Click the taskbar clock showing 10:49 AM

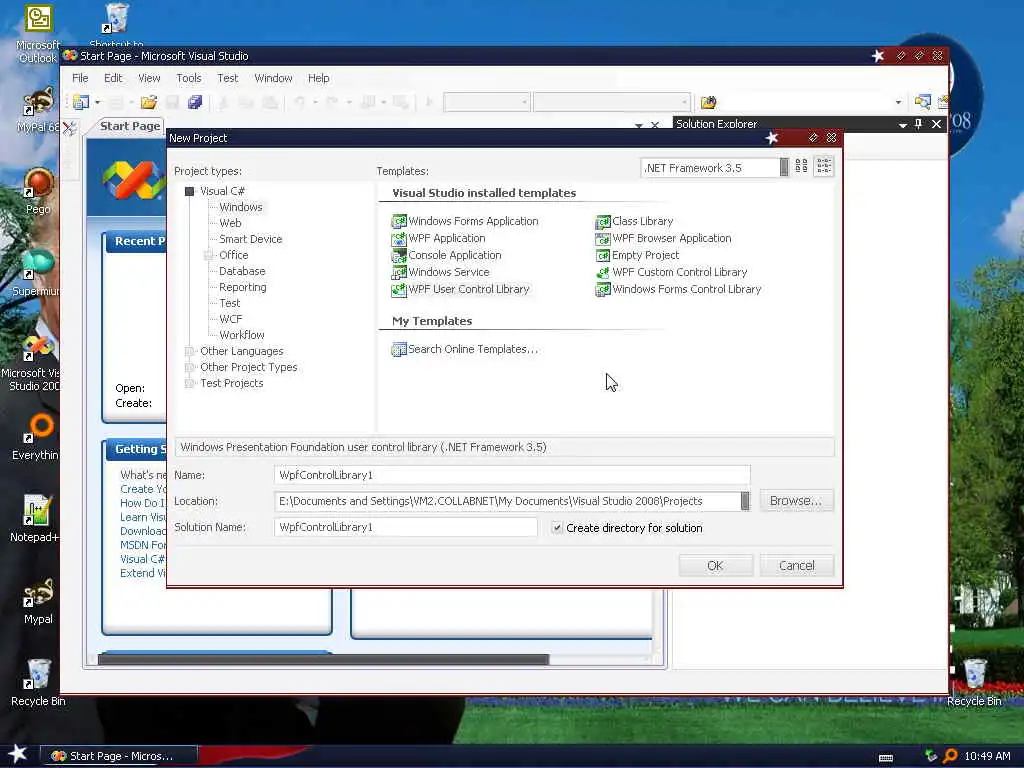987,756
